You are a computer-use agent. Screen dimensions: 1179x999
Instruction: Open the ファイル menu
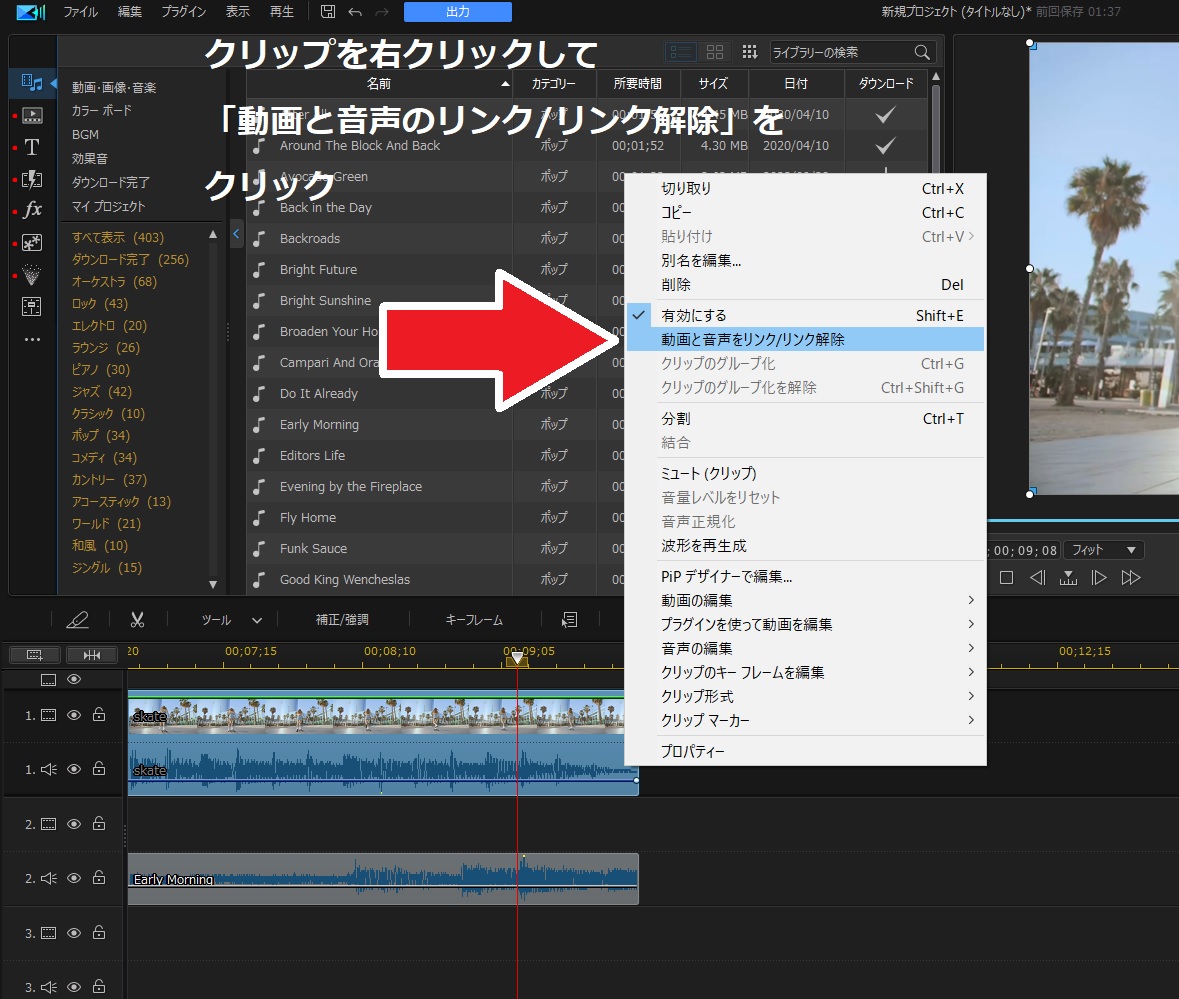point(80,12)
